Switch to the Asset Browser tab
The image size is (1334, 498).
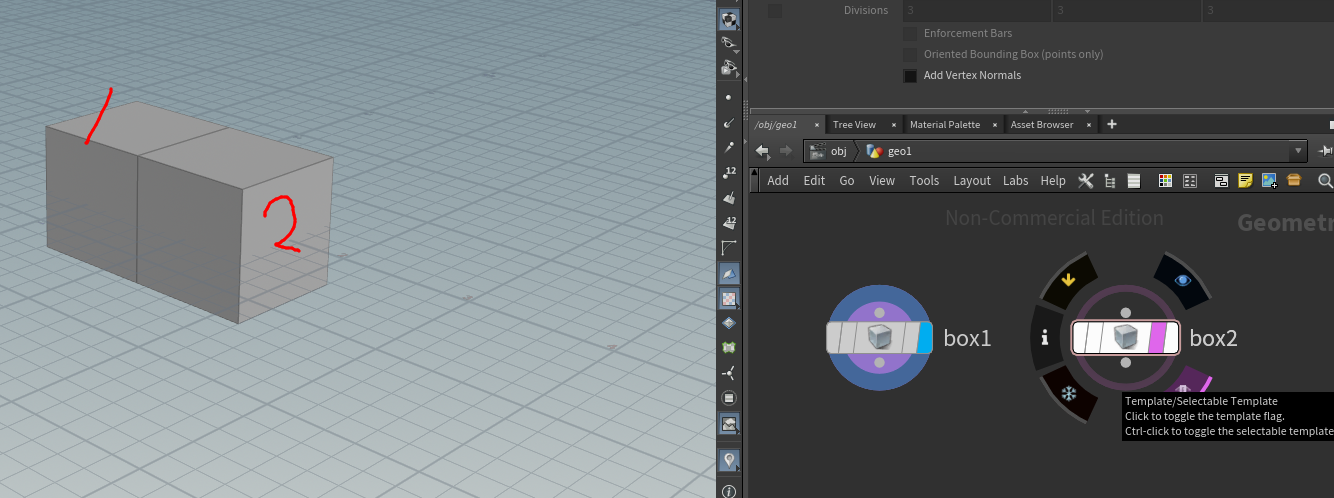click(x=1042, y=125)
